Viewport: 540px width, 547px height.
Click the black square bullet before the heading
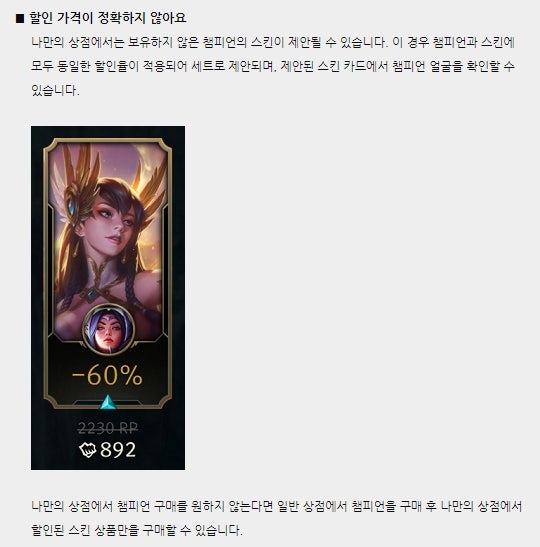20,18
